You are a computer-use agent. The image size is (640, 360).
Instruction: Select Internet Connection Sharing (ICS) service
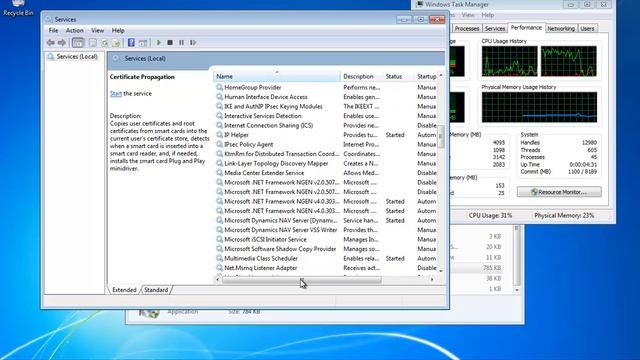tap(269, 125)
